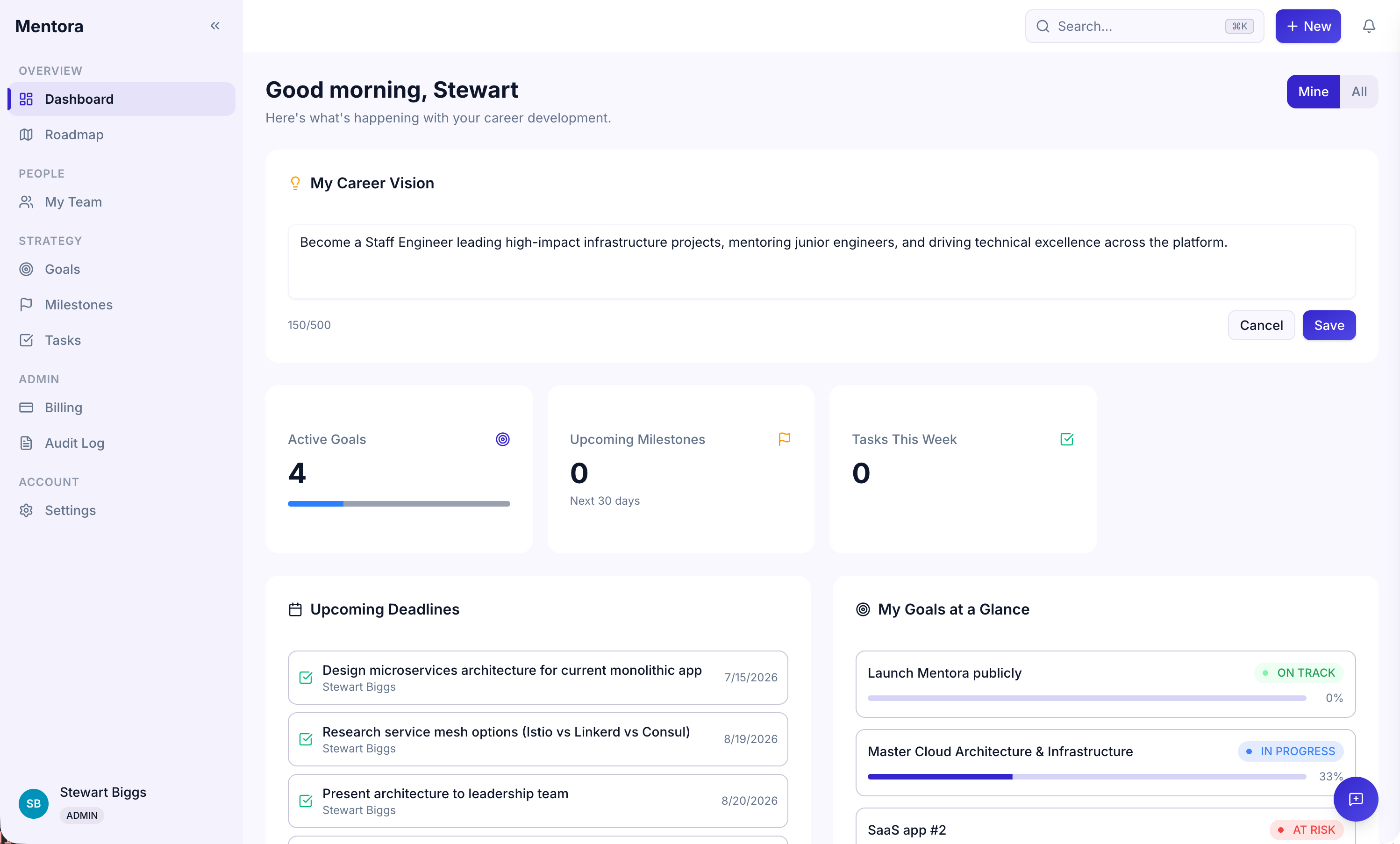Screen dimensions: 1400x844
Task: Check off the Research service mesh options task
Action: [306, 739]
